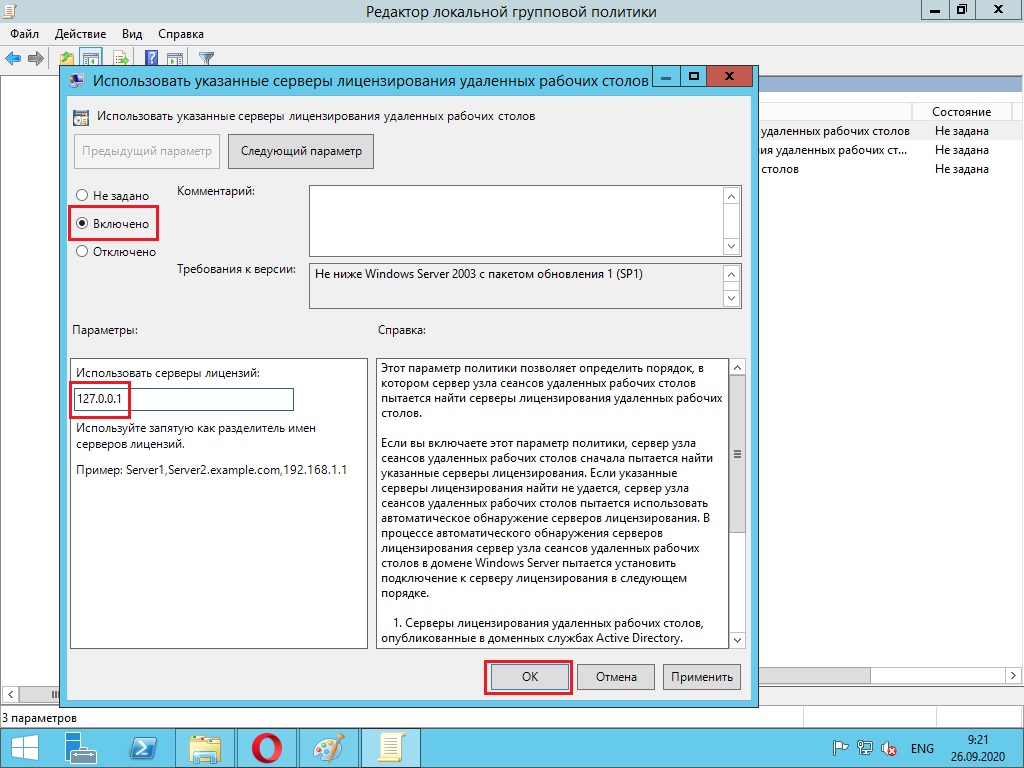The height and width of the screenshot is (768, 1024).
Task: Click the blue Back arrow in main toolbar
Action: 13,58
